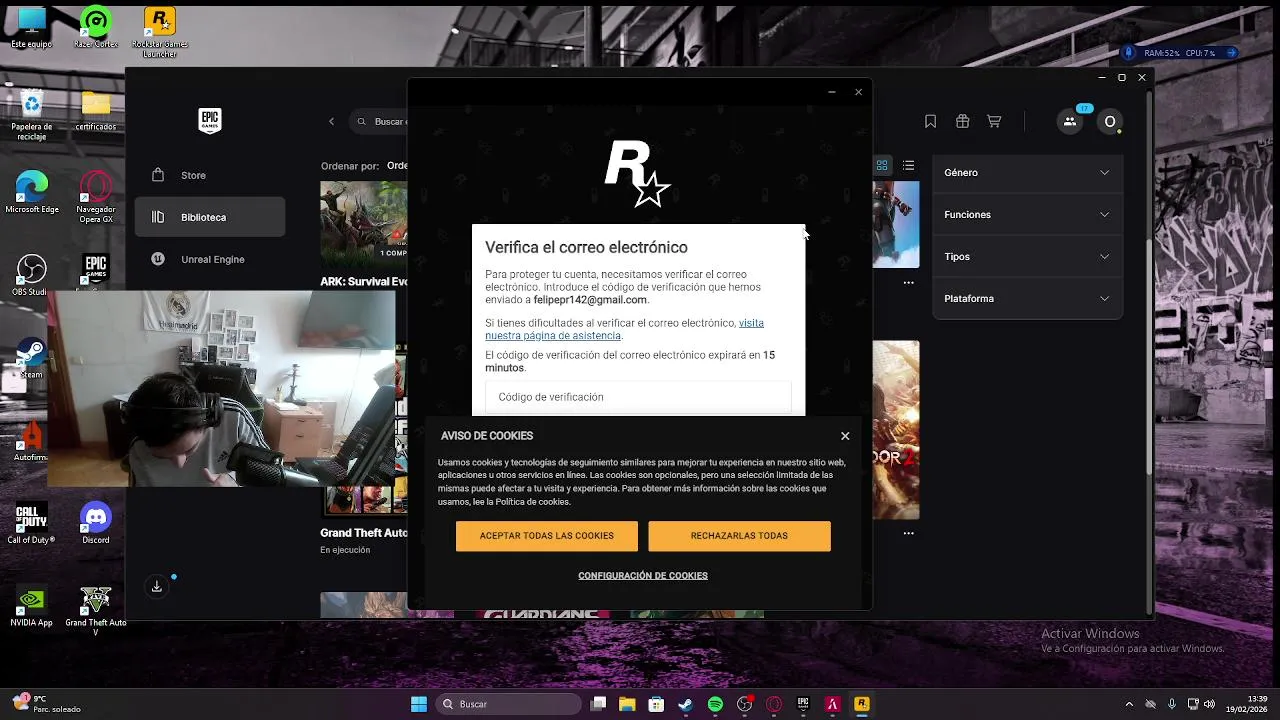
Task: Show hidden system tray icons
Action: (1129, 704)
